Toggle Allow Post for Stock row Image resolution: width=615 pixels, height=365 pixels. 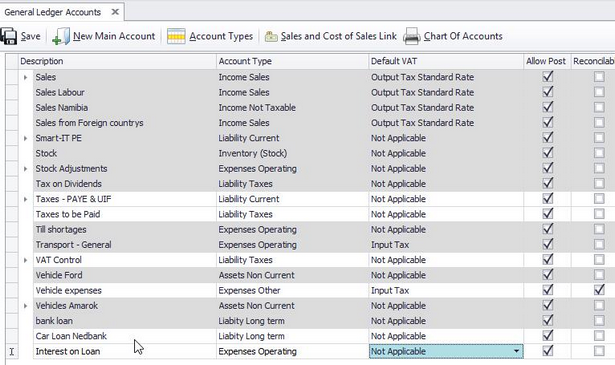548,153
